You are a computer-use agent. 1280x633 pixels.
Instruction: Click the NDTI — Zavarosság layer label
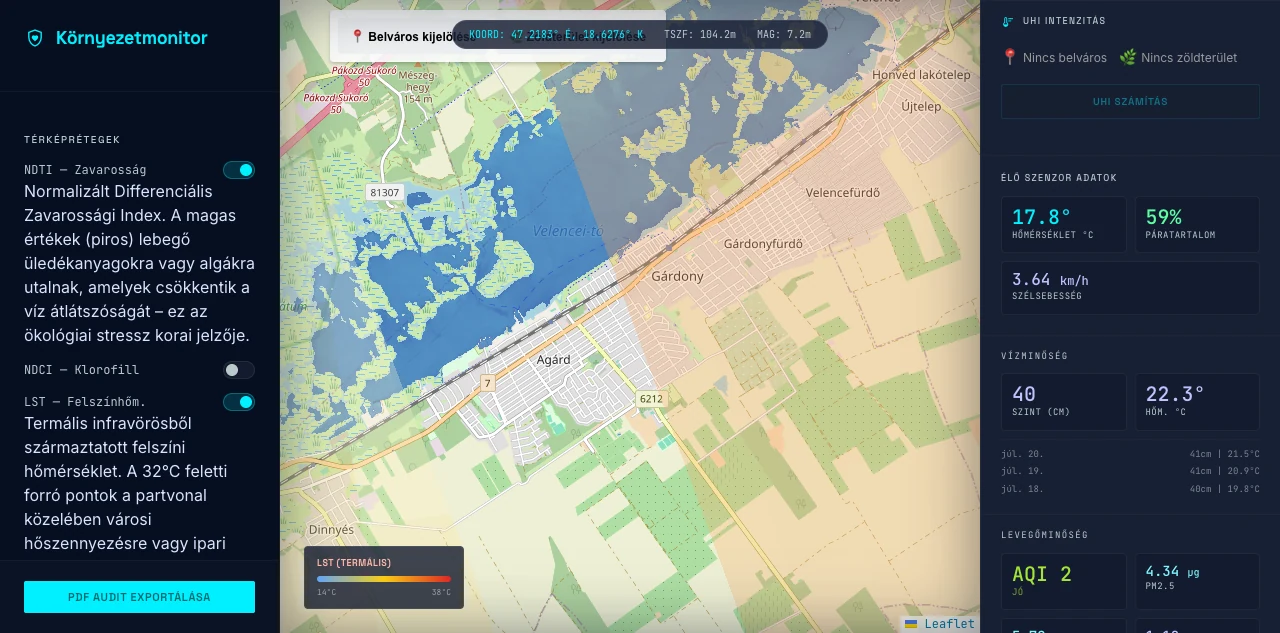tap(85, 170)
